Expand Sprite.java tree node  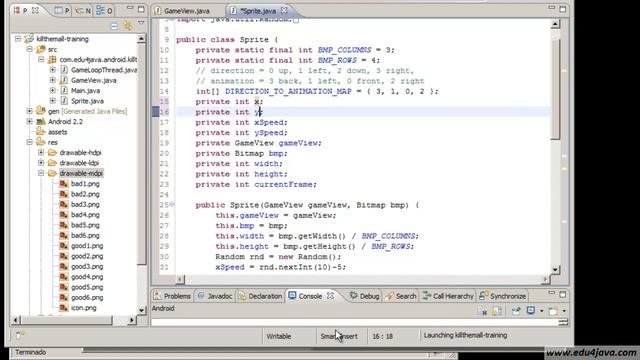click(52, 100)
